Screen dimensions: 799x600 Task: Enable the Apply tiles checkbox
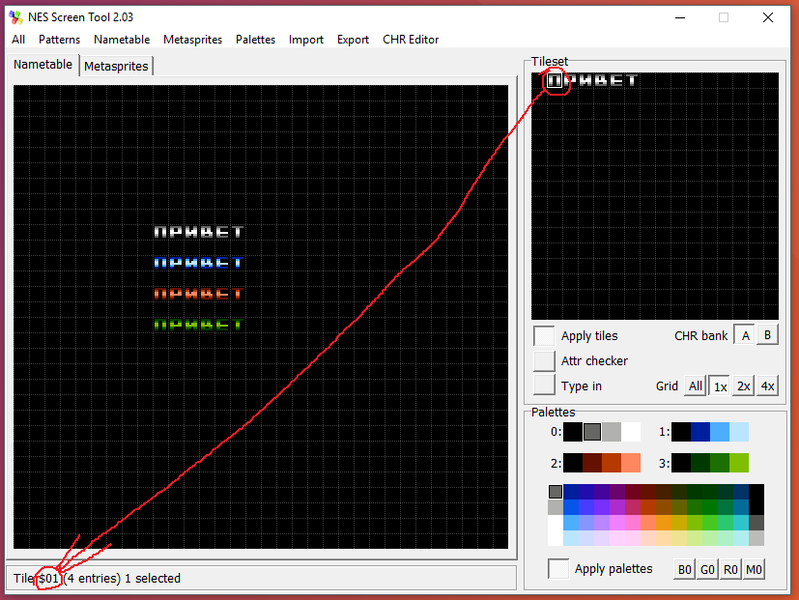coord(544,336)
